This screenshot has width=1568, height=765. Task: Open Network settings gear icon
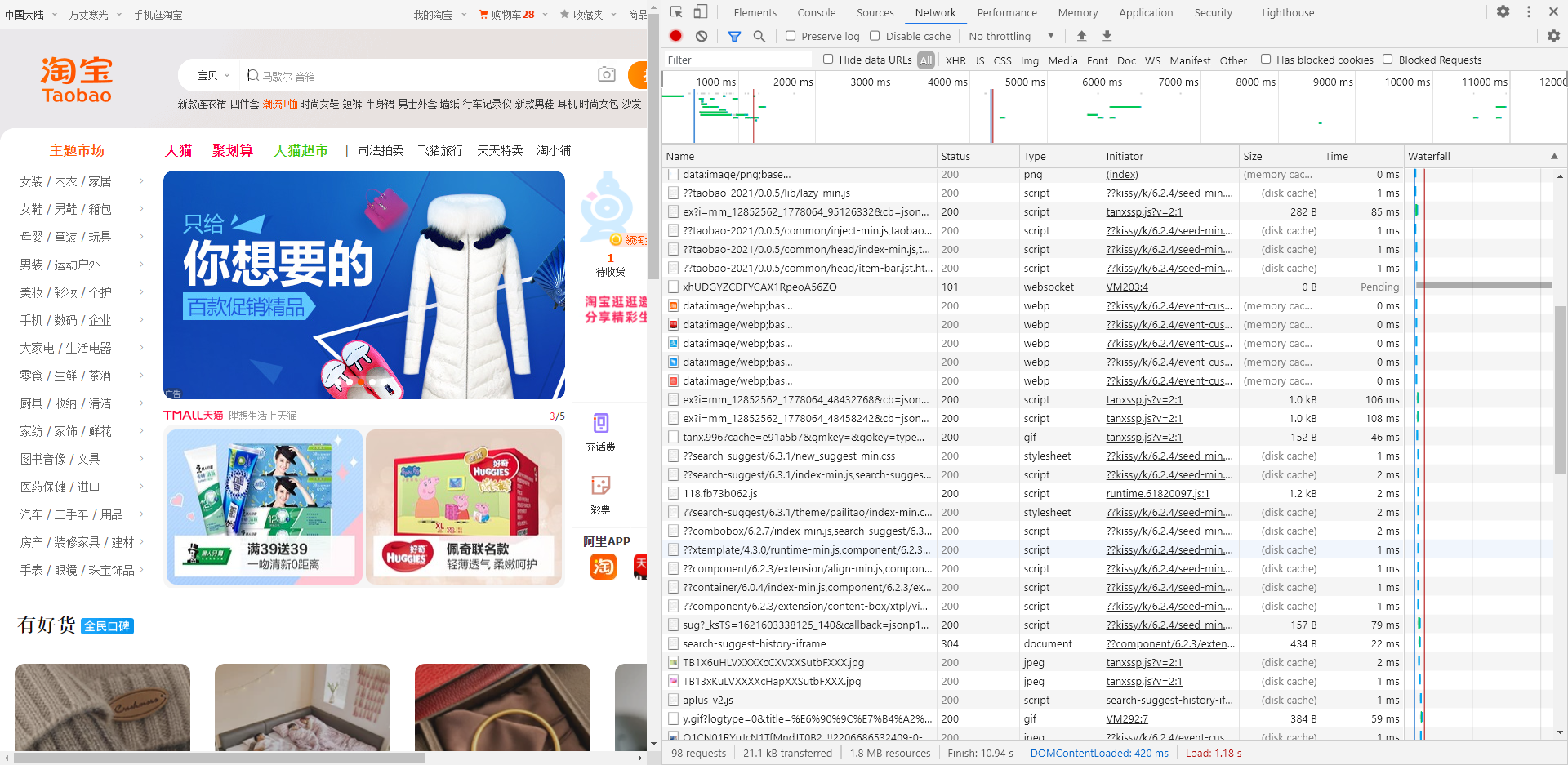coord(1553,36)
